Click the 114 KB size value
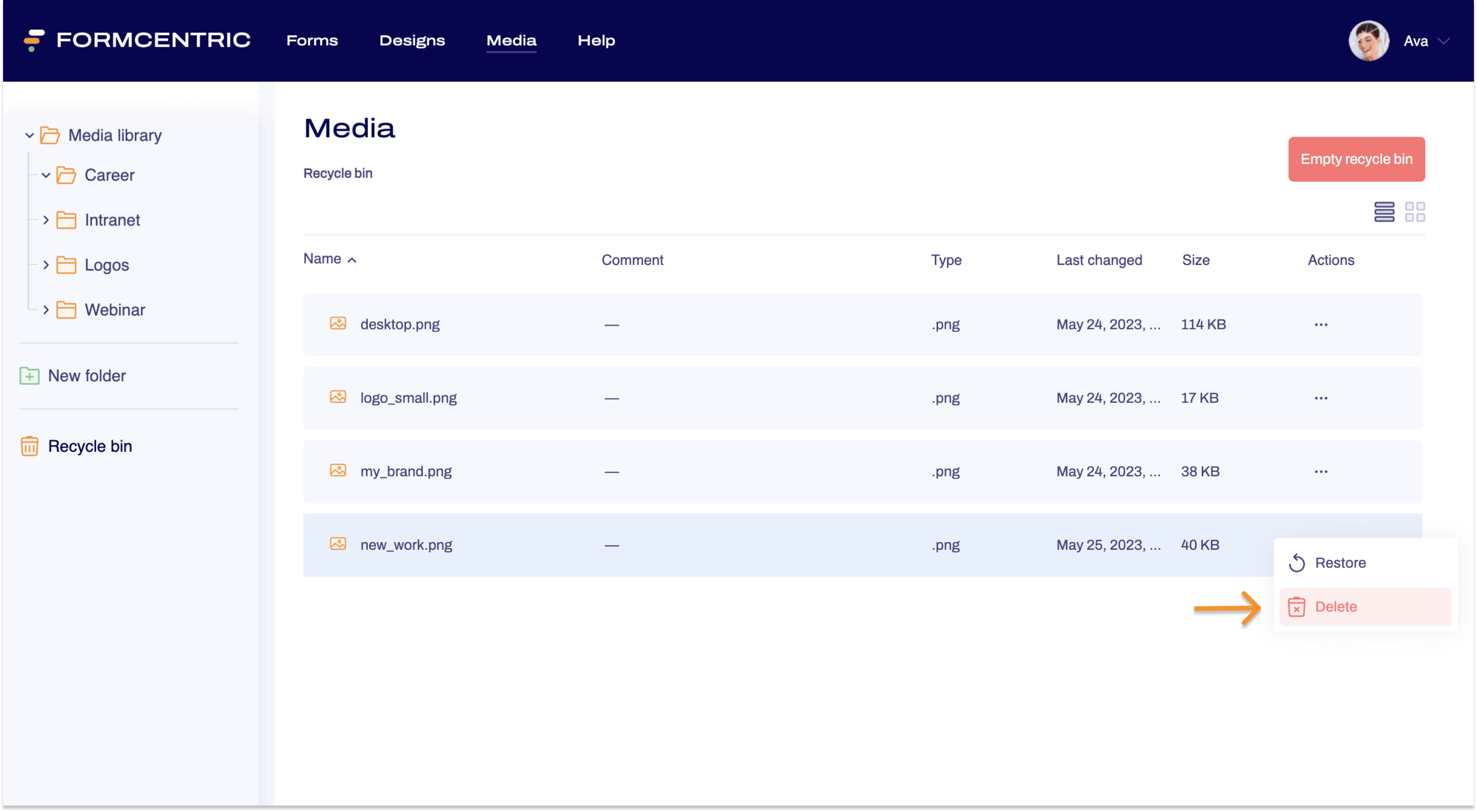The image size is (1477, 812). coord(1203,325)
